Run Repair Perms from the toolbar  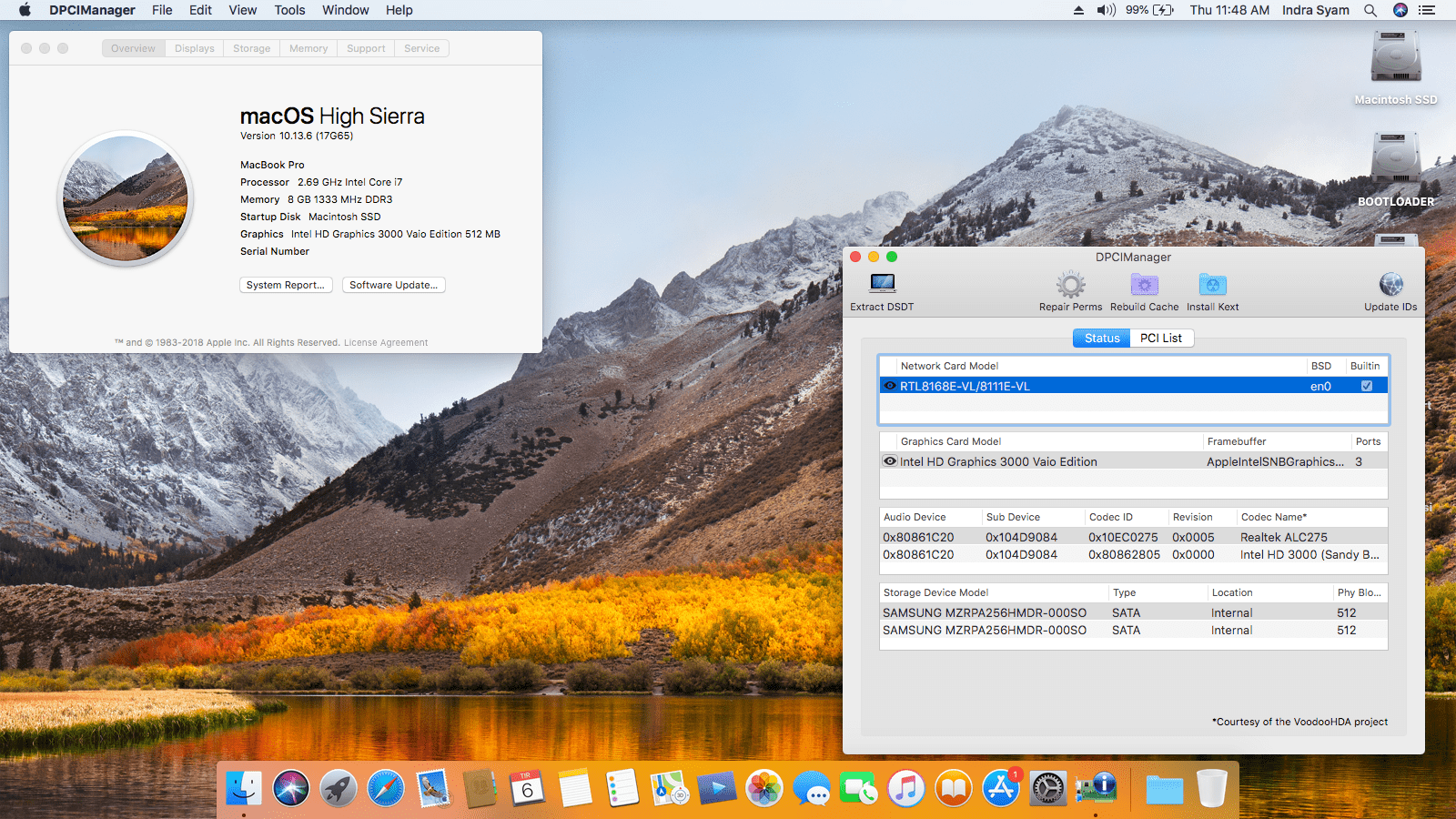(x=1070, y=288)
